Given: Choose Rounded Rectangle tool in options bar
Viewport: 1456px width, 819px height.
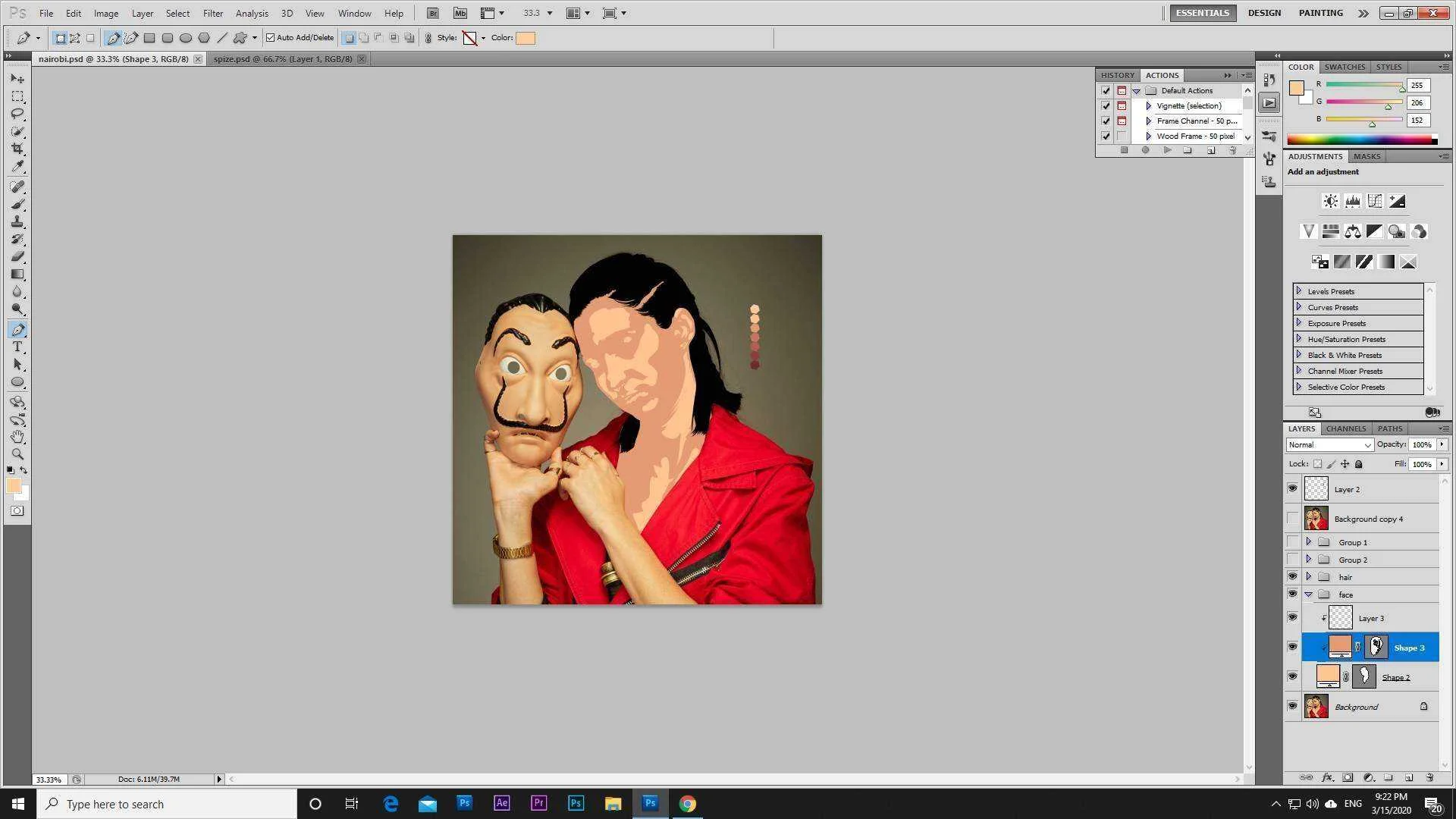Looking at the screenshot, I should click(168, 37).
